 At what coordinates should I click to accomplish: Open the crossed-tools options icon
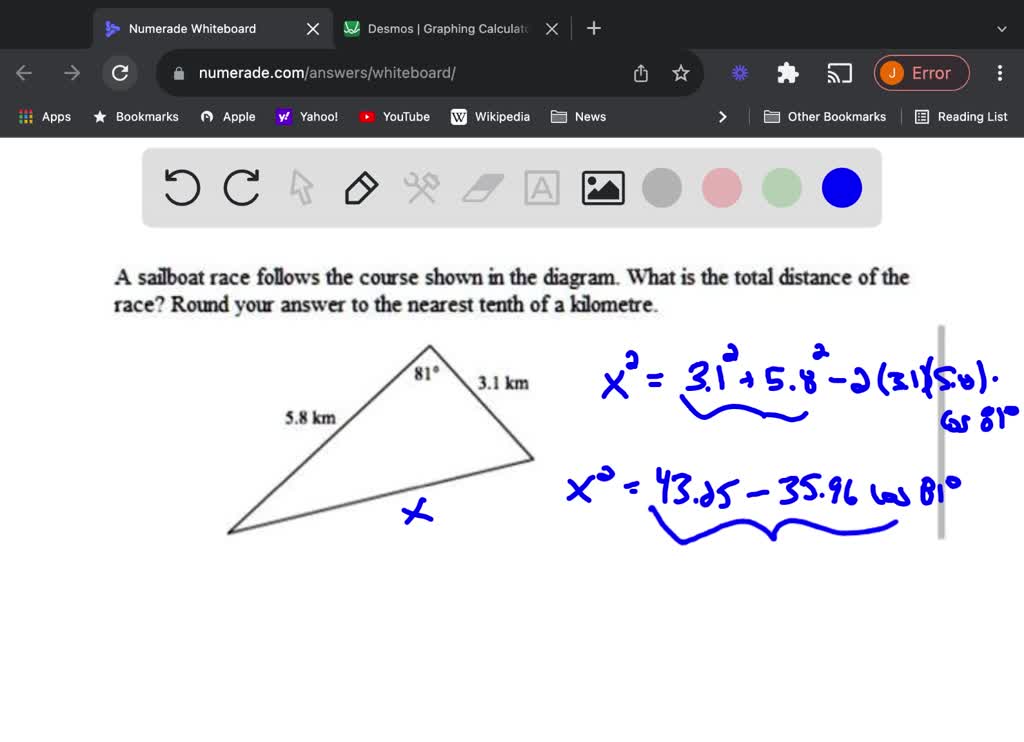tap(421, 187)
